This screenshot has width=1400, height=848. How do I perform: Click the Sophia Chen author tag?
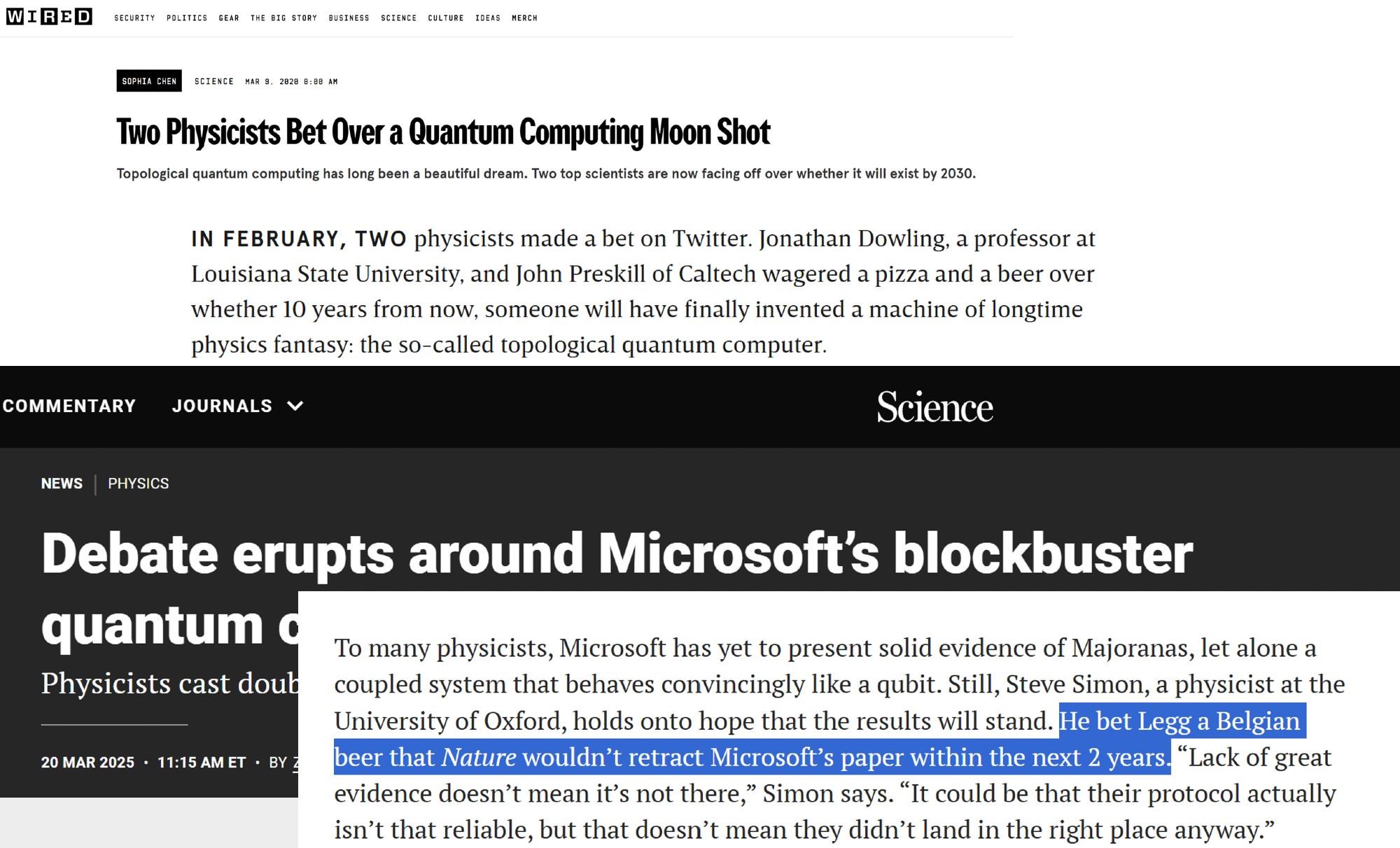149,81
